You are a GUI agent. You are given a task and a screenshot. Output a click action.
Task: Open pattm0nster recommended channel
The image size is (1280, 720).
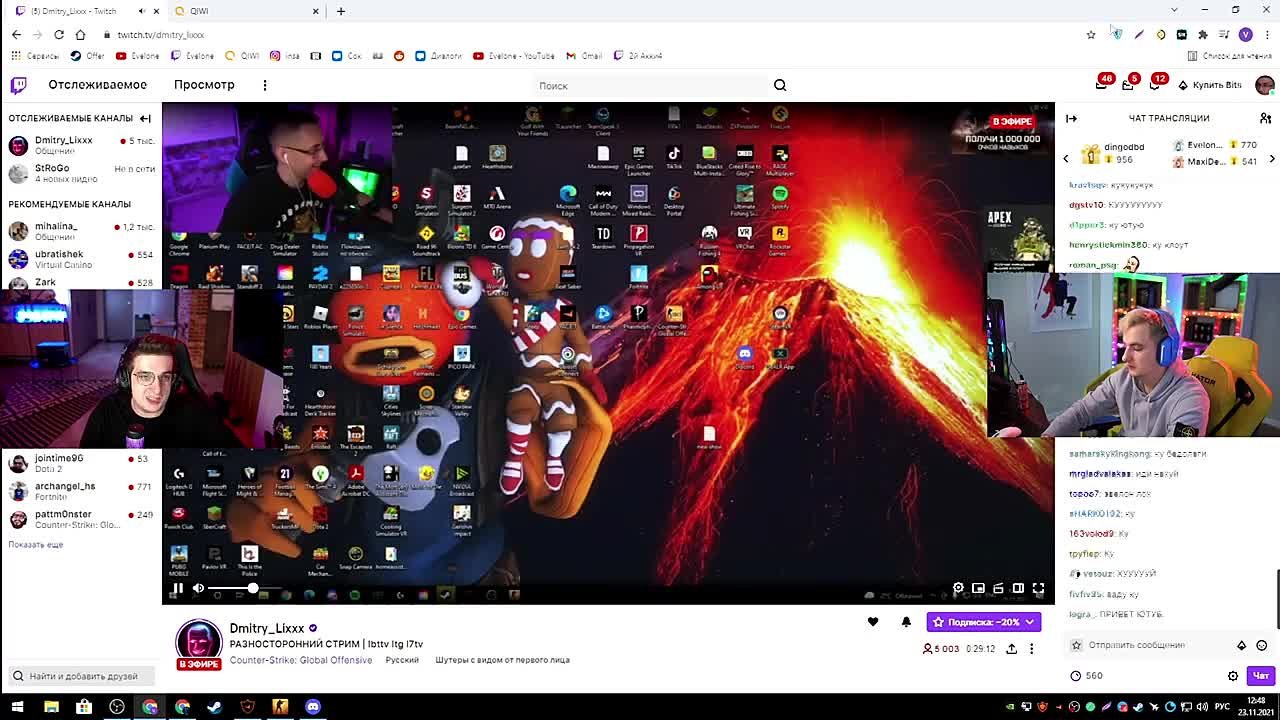click(80, 519)
